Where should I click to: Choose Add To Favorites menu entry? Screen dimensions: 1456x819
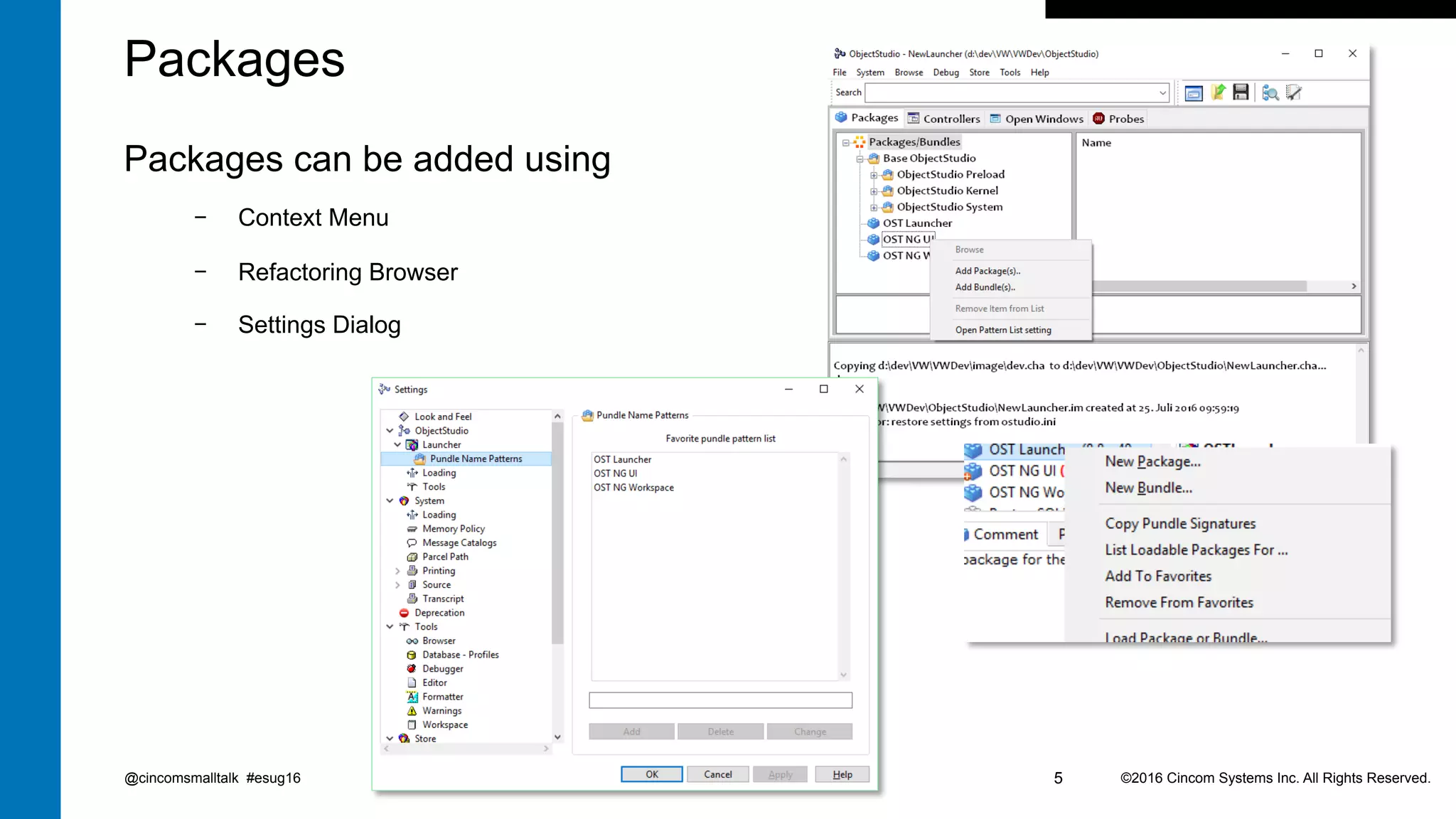point(1157,576)
